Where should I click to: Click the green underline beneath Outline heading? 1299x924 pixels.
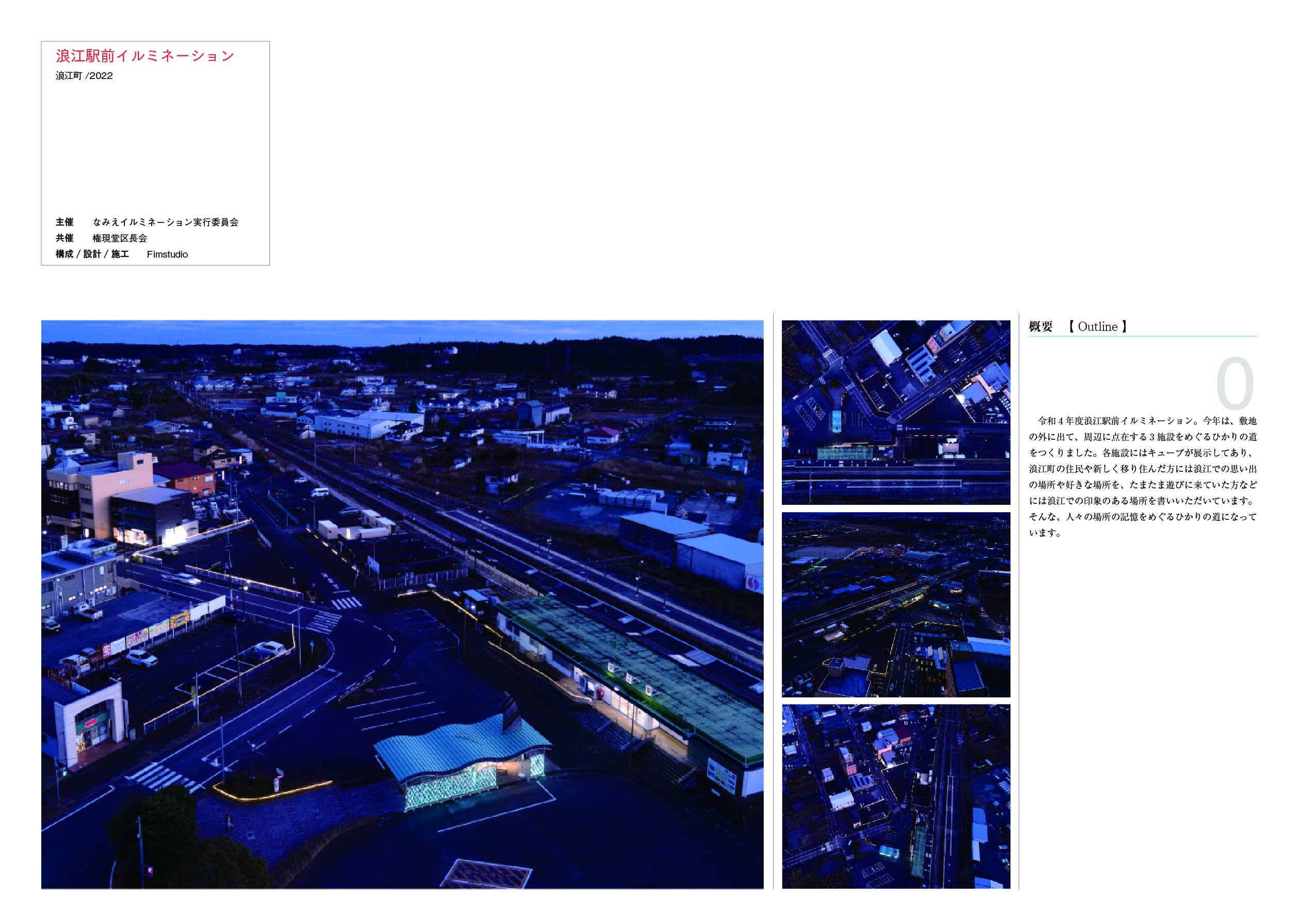tap(1142, 336)
